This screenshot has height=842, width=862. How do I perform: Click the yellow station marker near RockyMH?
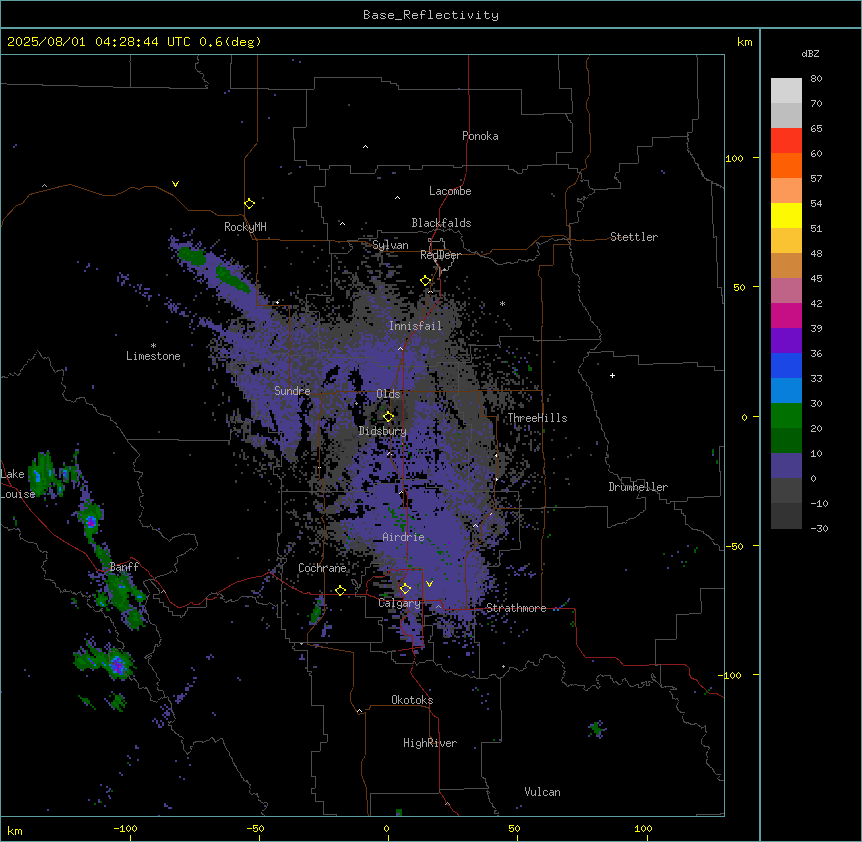tap(250, 204)
